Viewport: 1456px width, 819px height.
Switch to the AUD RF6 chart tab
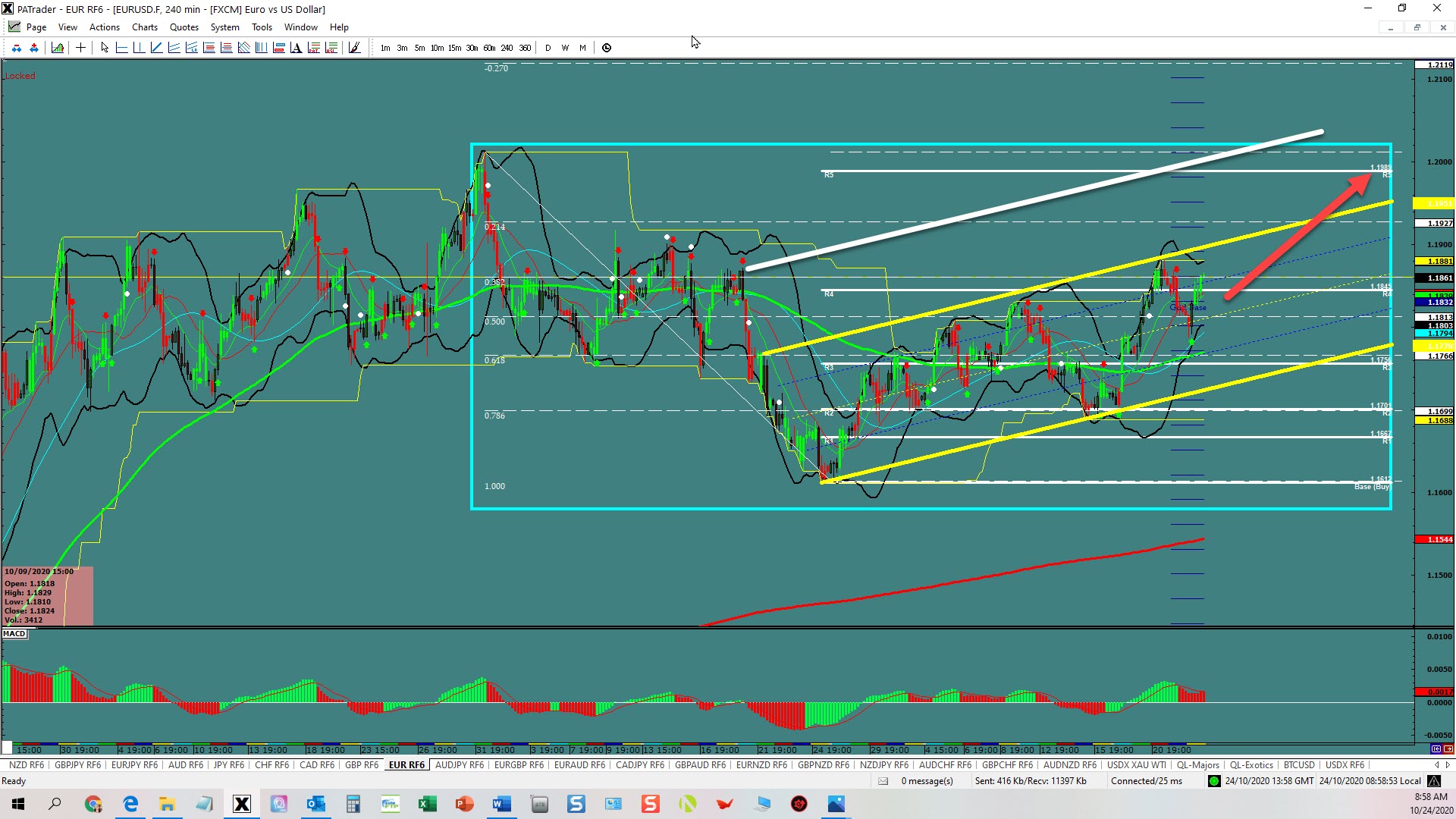(186, 765)
